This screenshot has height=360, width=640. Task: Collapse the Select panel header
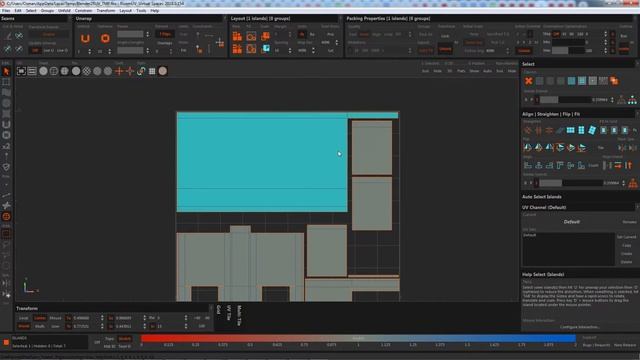(x=637, y=64)
